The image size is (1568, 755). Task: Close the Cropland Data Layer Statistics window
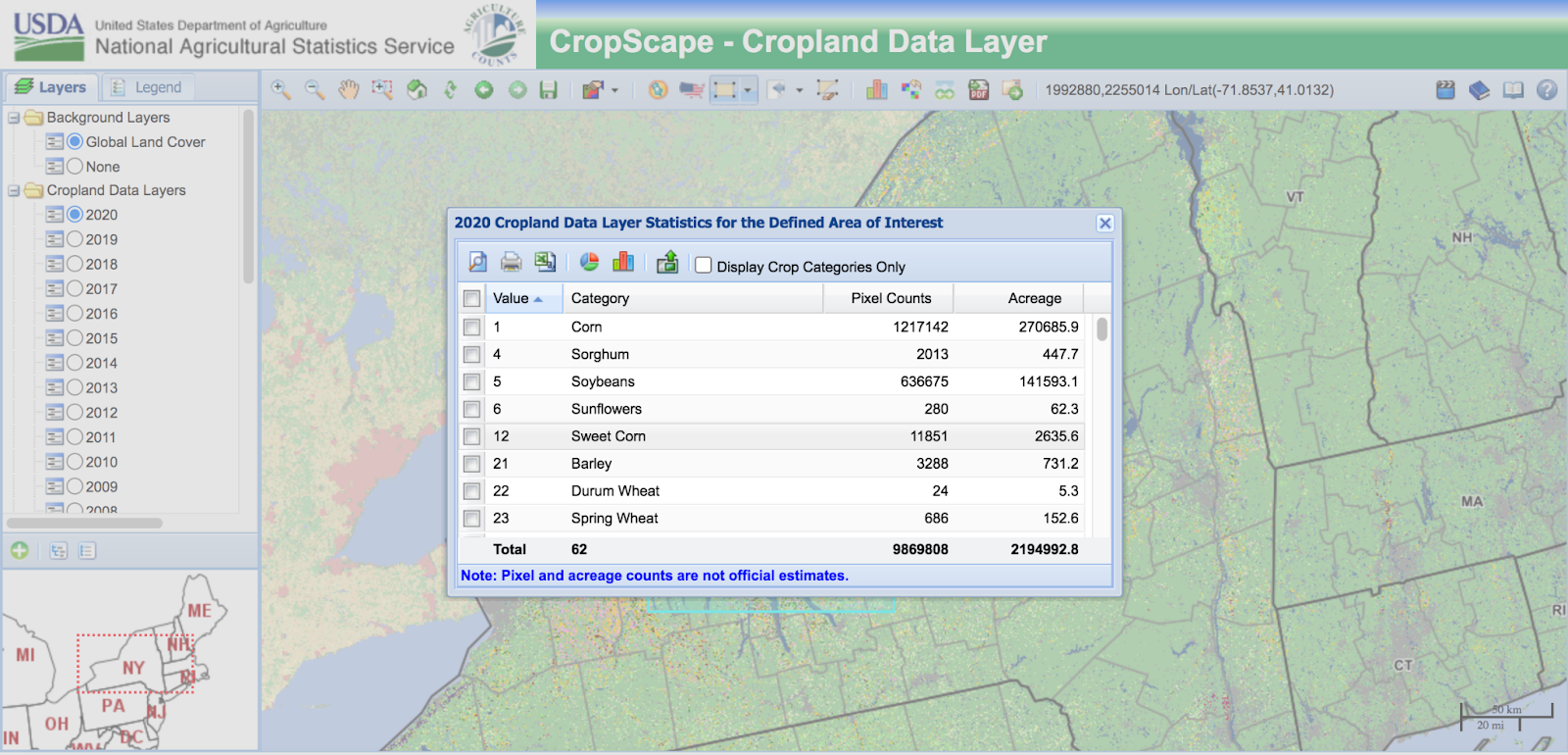1104,223
